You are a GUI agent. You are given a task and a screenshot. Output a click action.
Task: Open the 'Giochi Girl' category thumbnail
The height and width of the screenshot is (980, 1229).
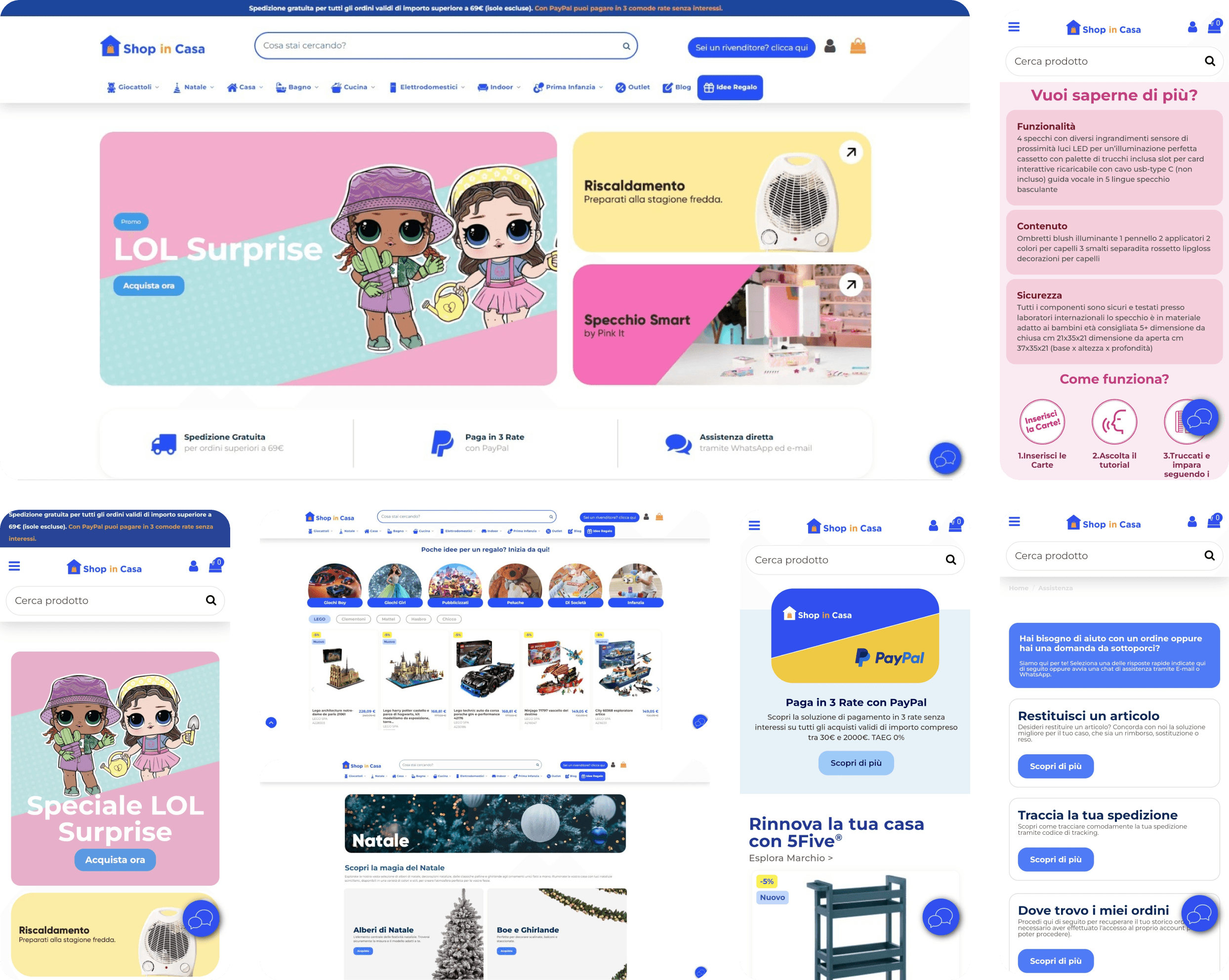point(395,585)
